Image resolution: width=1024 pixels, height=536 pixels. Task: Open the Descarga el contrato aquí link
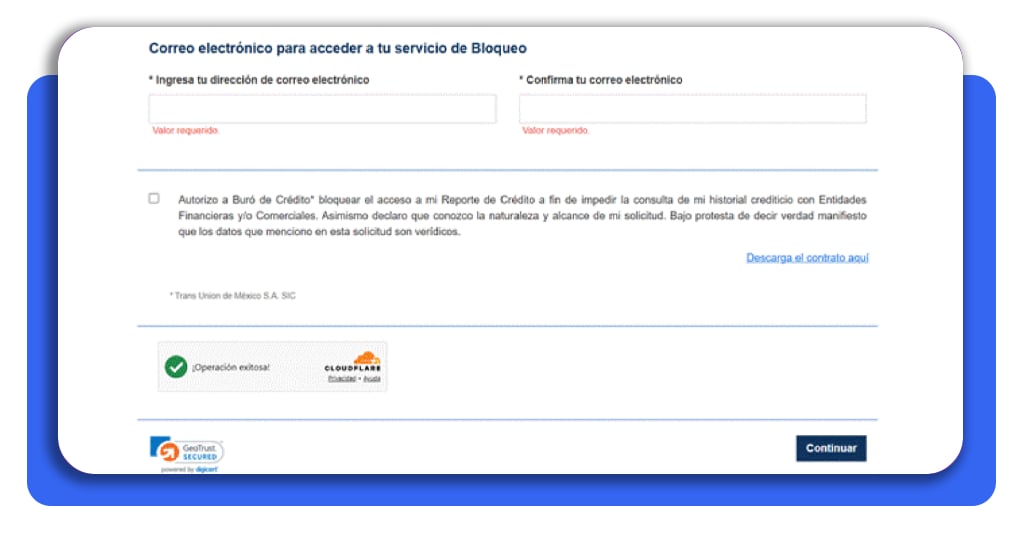coord(807,258)
